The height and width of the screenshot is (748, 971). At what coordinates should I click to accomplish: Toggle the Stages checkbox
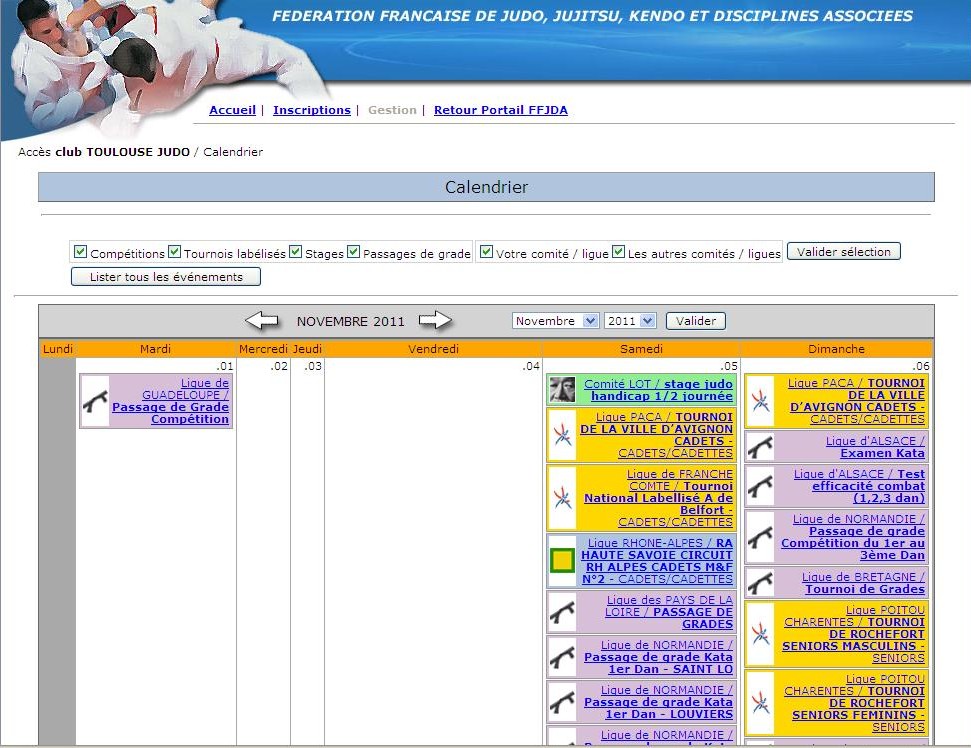296,252
